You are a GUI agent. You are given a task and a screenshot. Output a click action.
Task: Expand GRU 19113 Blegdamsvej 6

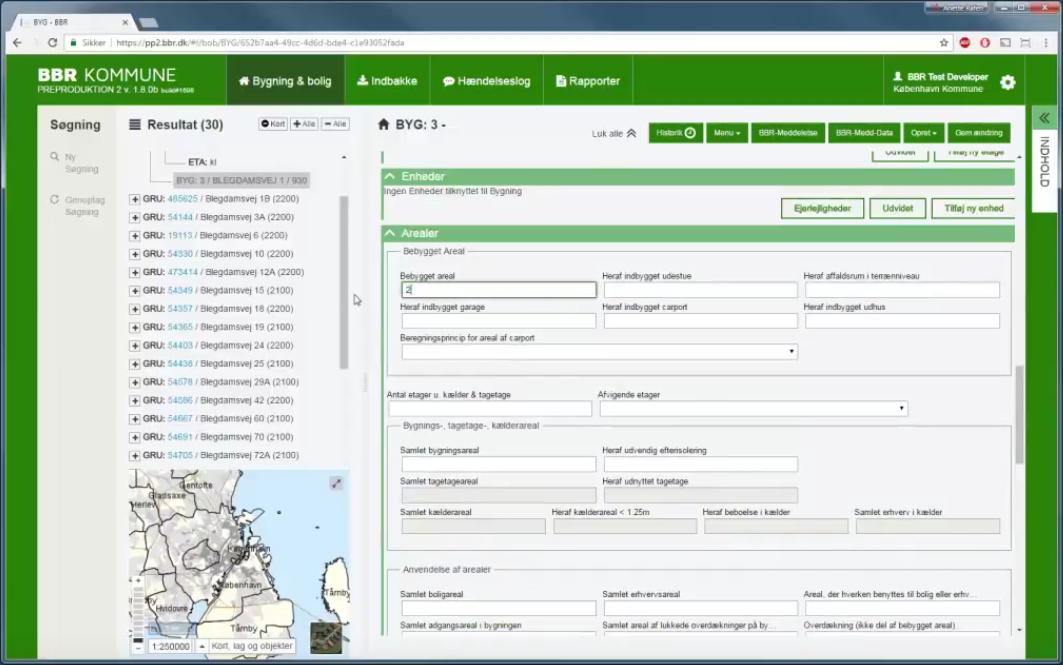pos(134,236)
